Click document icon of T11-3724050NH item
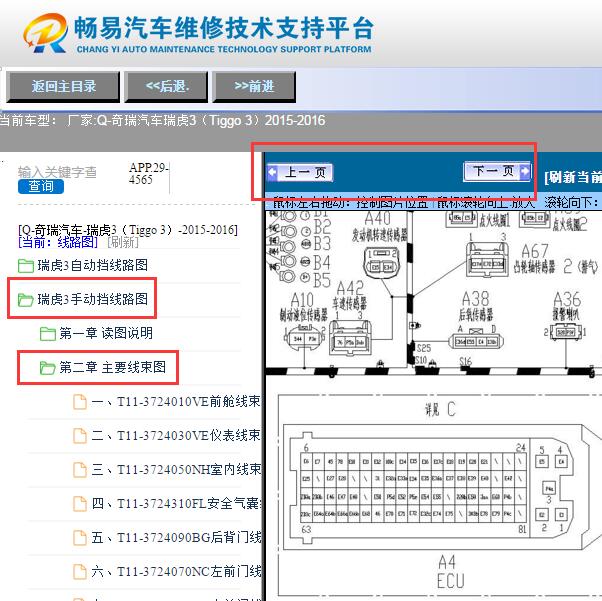 pyautogui.click(x=79, y=470)
